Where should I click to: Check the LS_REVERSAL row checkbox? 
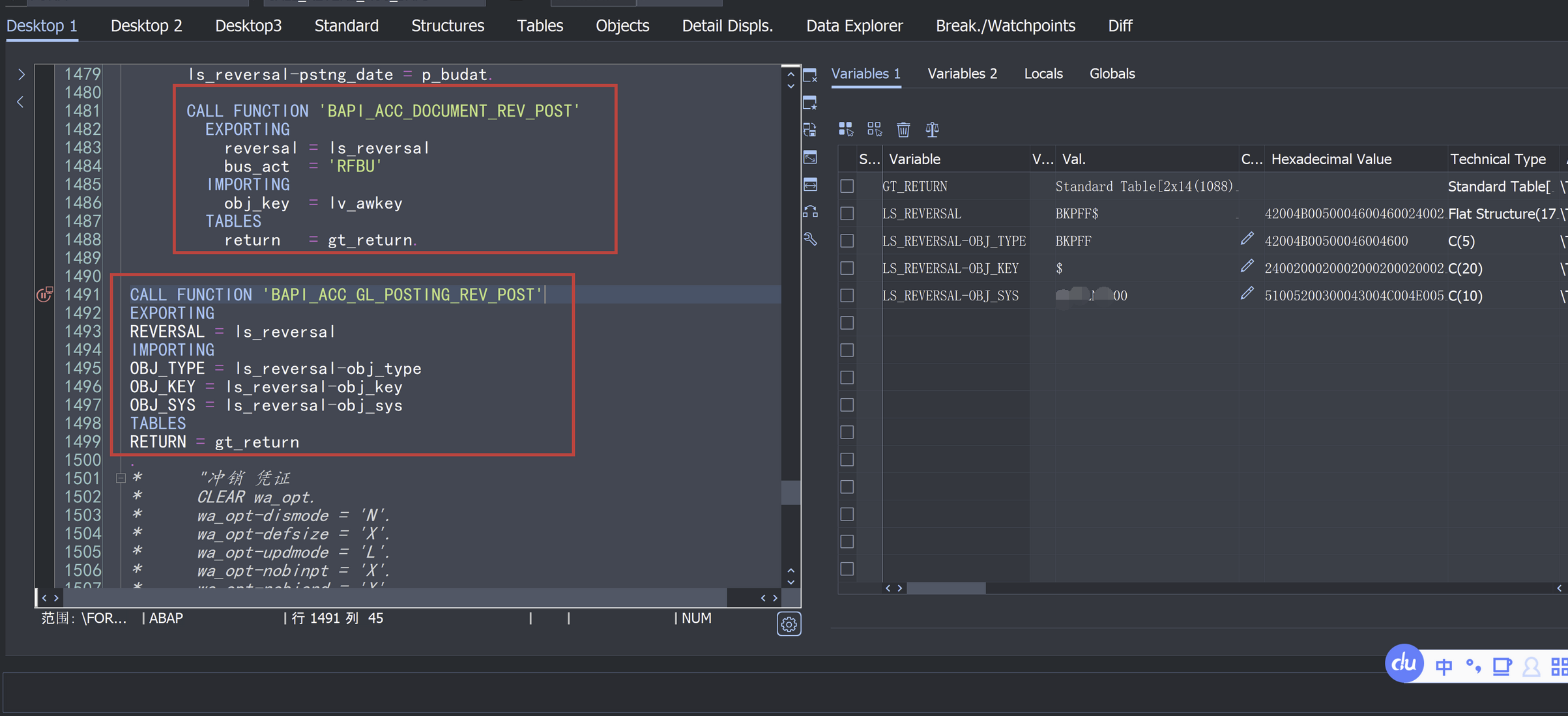click(847, 214)
